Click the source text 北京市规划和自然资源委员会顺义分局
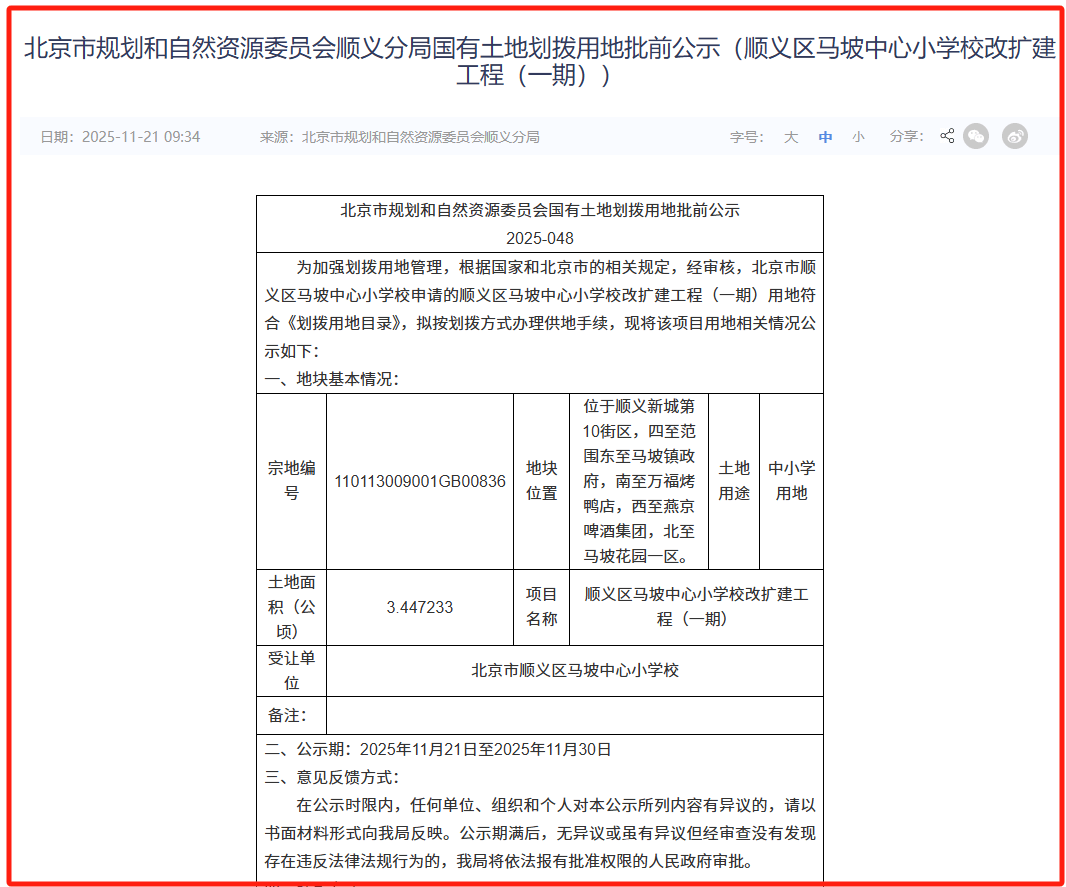Screen dimensions: 1066x887 click(x=420, y=137)
